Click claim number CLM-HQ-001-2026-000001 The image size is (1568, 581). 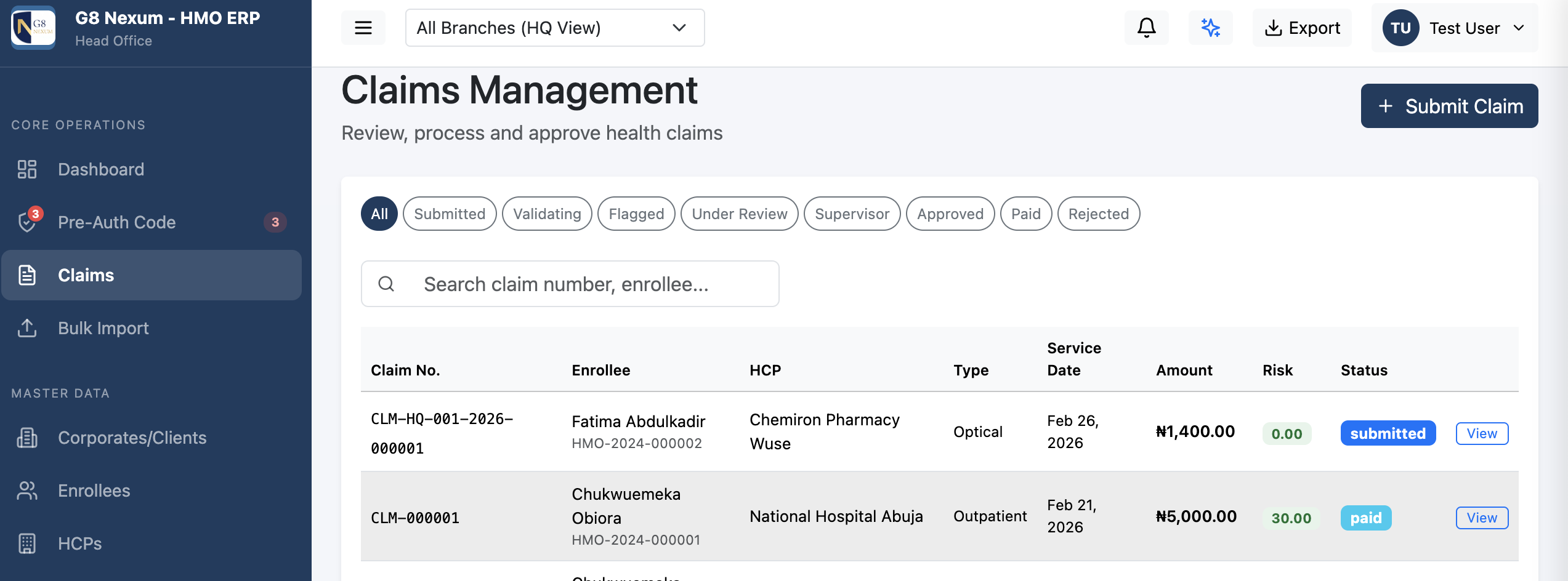tap(442, 433)
